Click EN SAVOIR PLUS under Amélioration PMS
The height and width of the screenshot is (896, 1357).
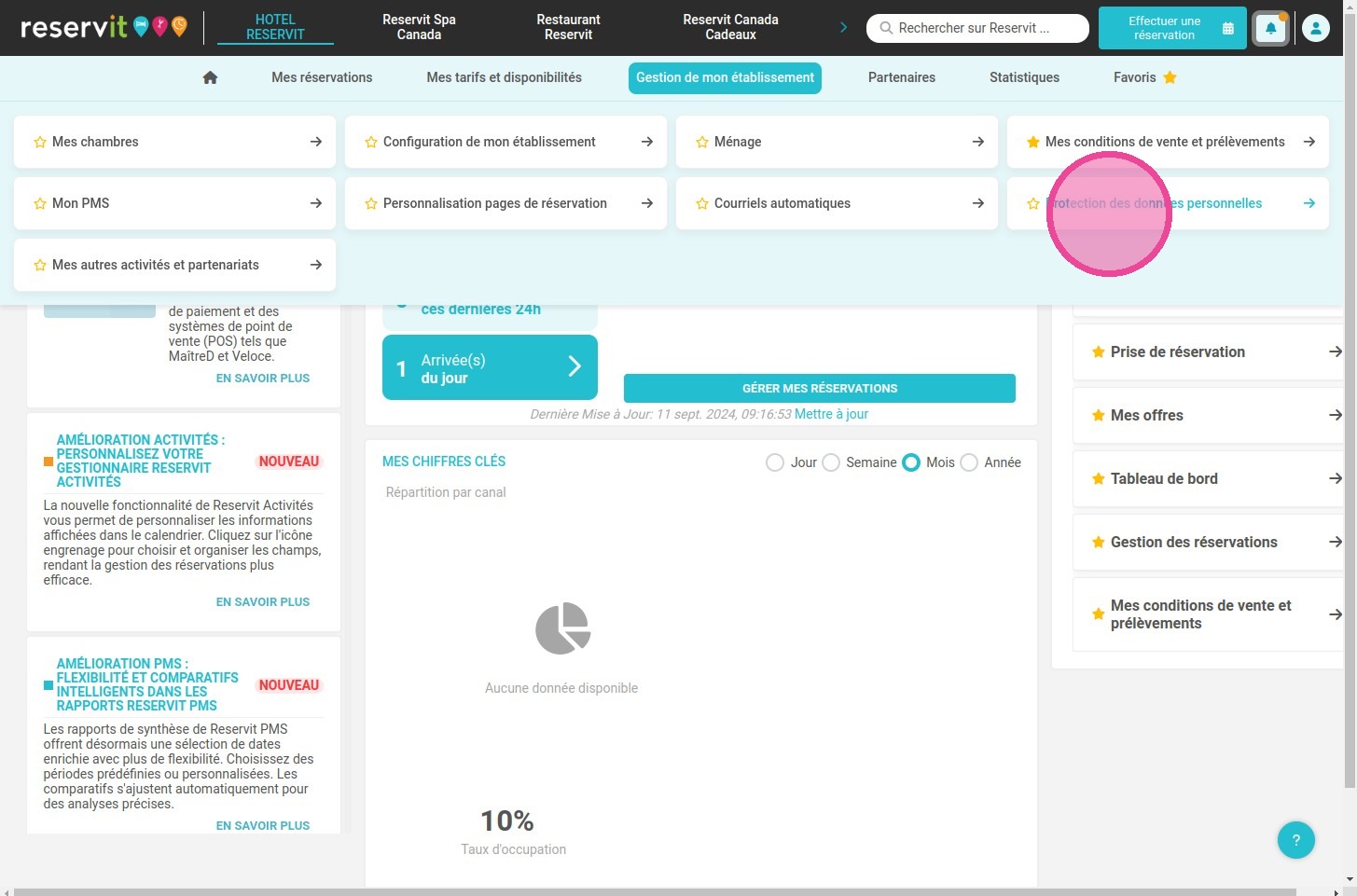point(263,826)
